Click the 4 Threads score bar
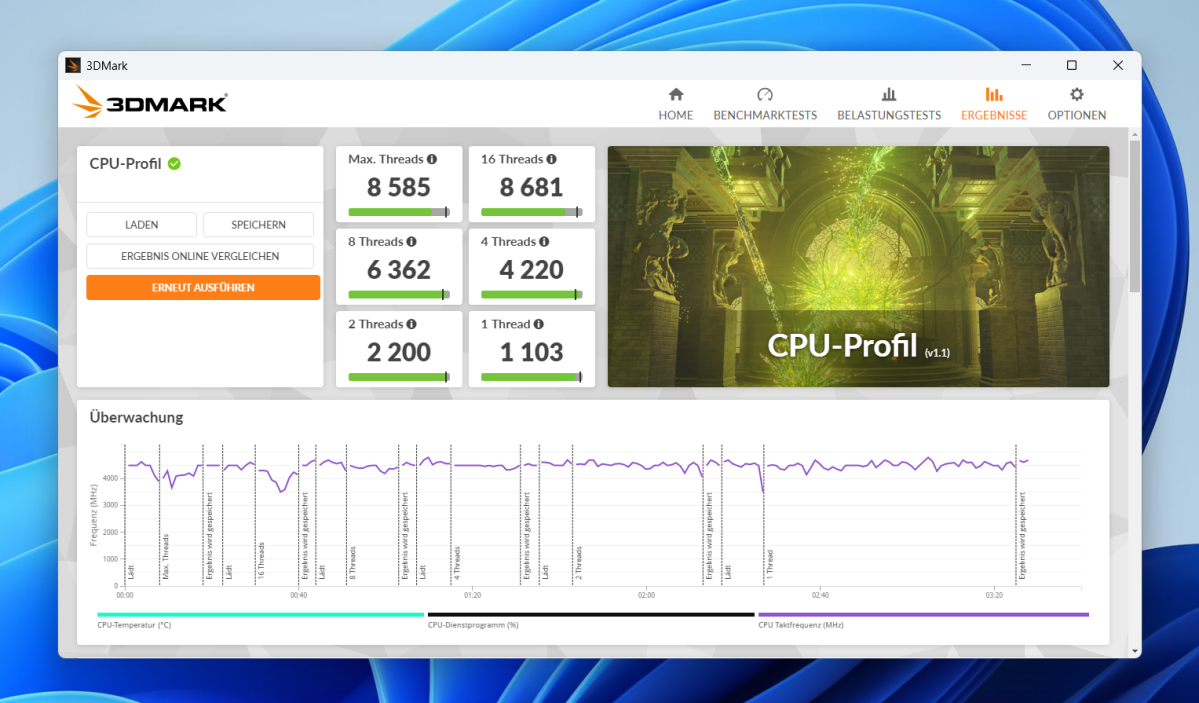The image size is (1199, 703). [x=531, y=295]
